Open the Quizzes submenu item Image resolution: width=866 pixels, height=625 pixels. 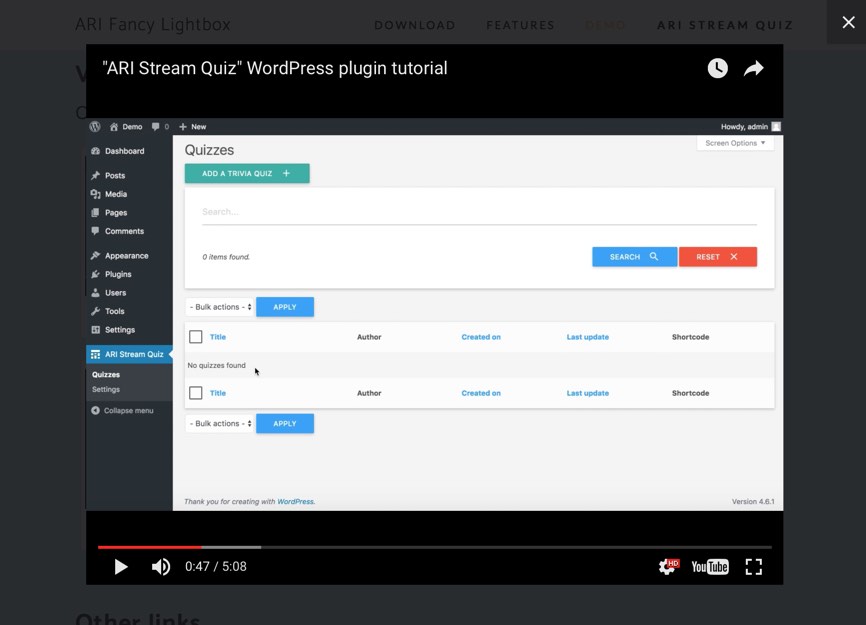tap(106, 374)
